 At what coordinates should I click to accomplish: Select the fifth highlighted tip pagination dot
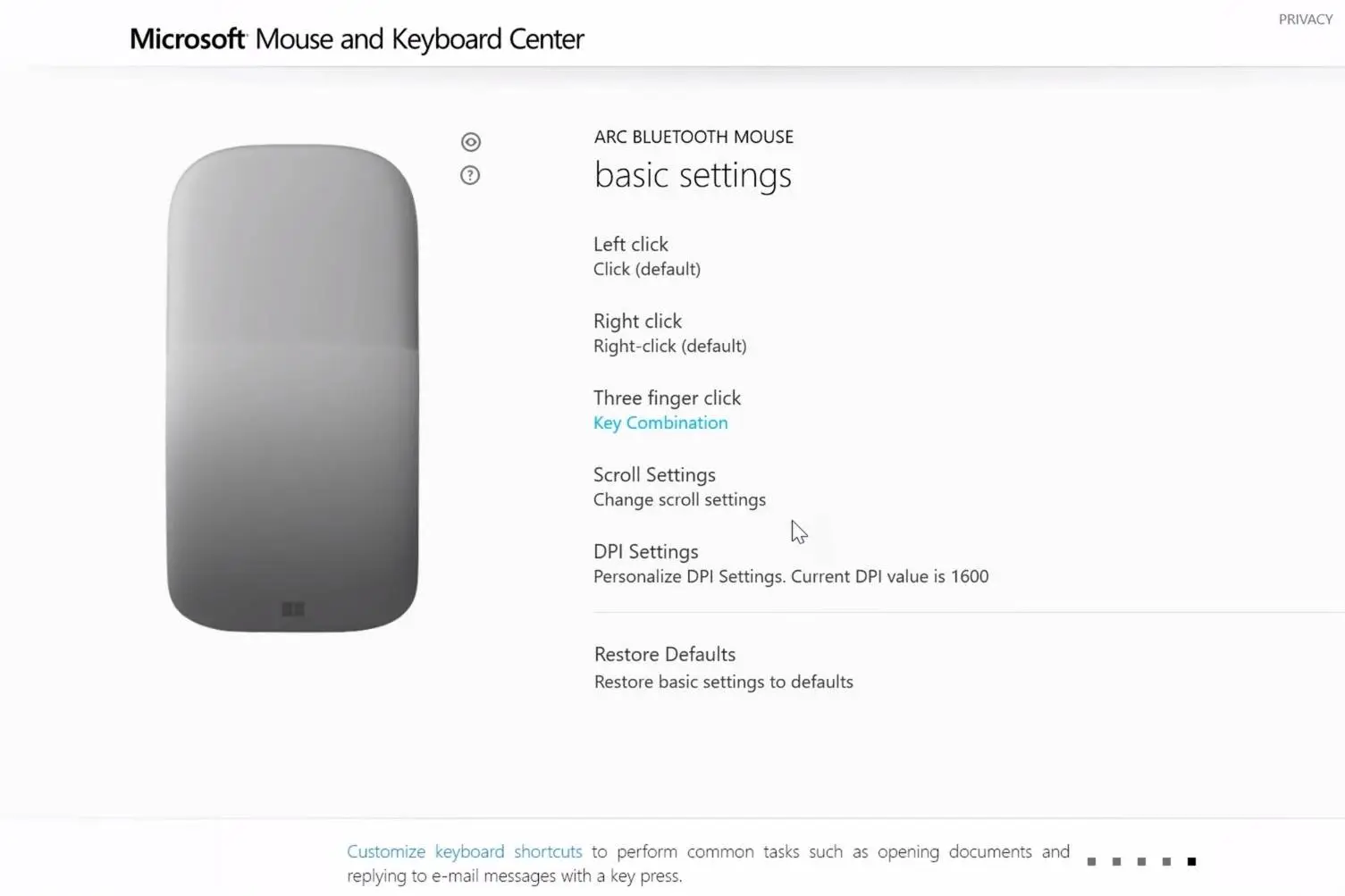1191,861
